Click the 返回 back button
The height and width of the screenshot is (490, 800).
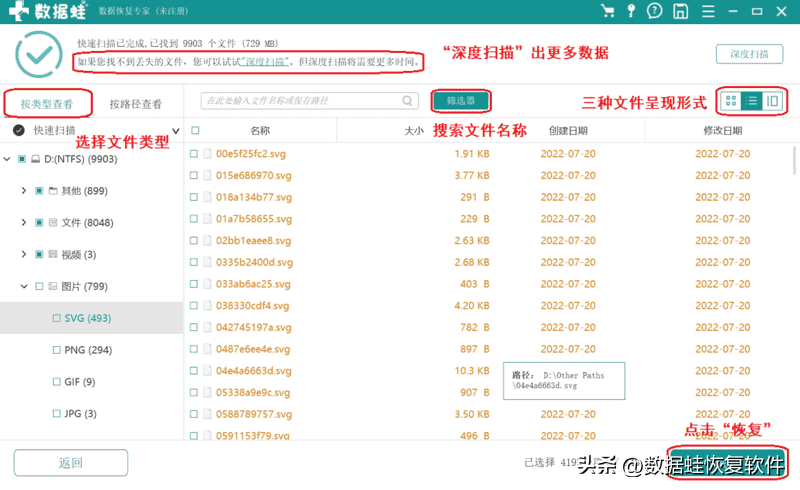coord(70,462)
